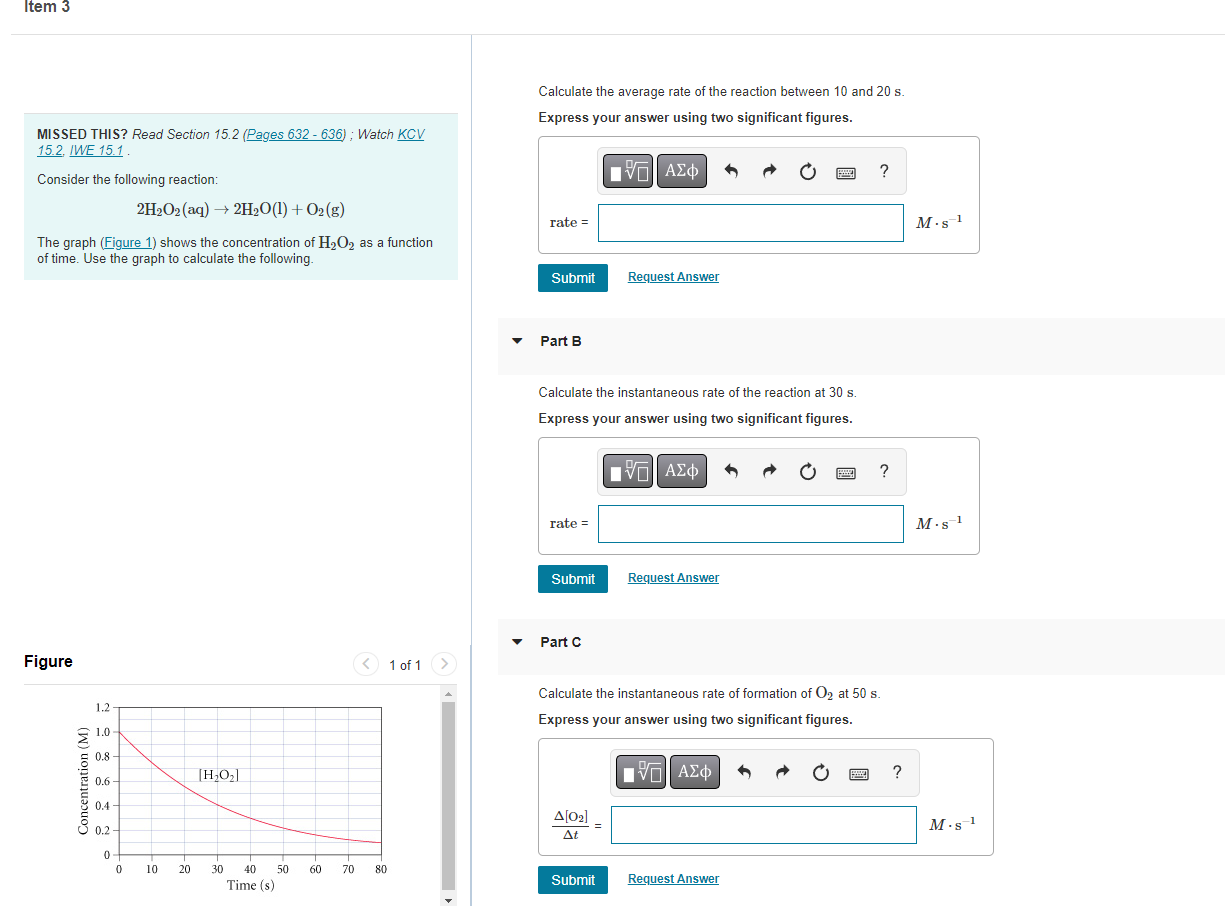Open Greek symbols button in Part B toolbar
Image resolution: width=1225 pixels, height=906 pixels.
682,471
